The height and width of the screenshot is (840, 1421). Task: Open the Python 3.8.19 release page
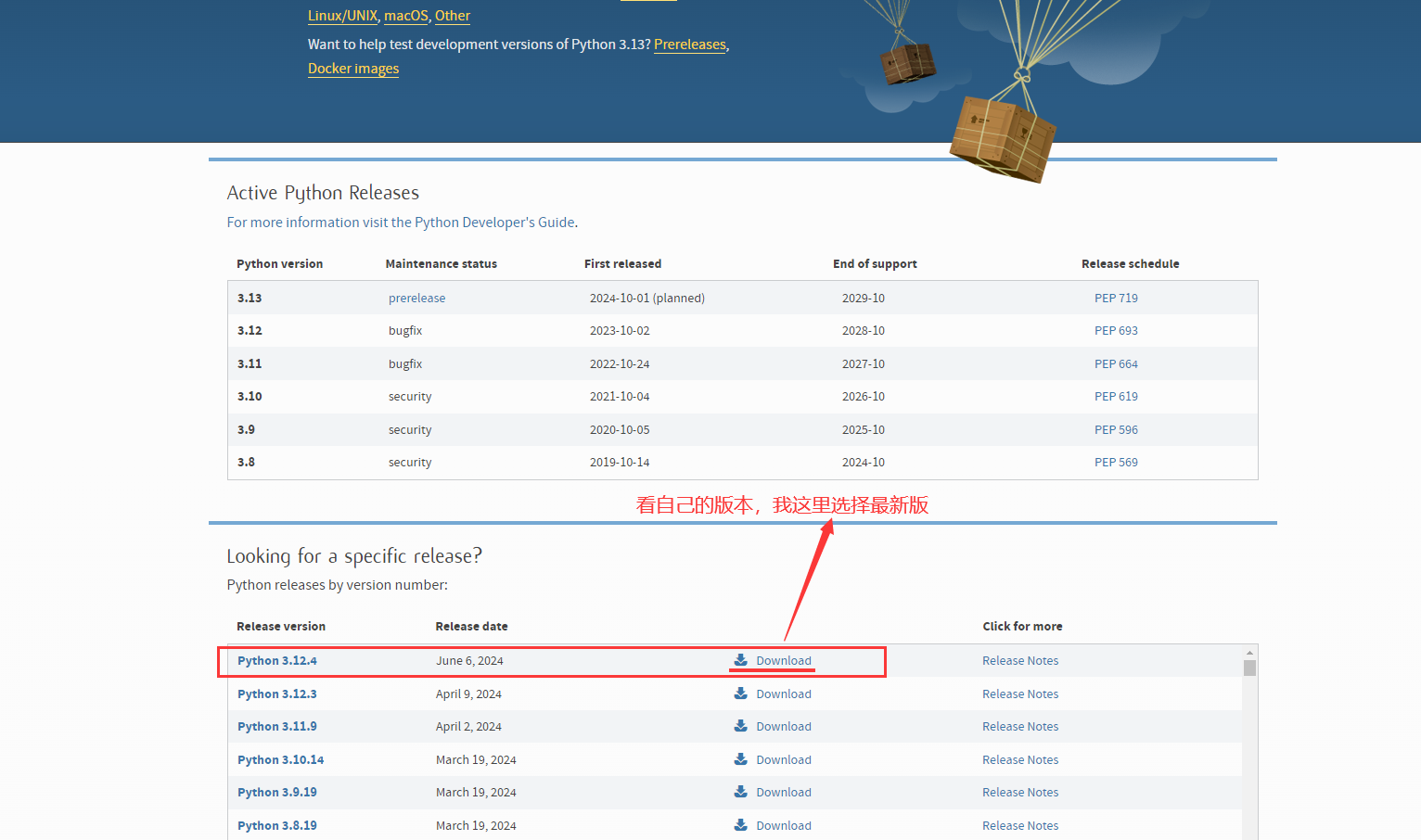[x=277, y=825]
